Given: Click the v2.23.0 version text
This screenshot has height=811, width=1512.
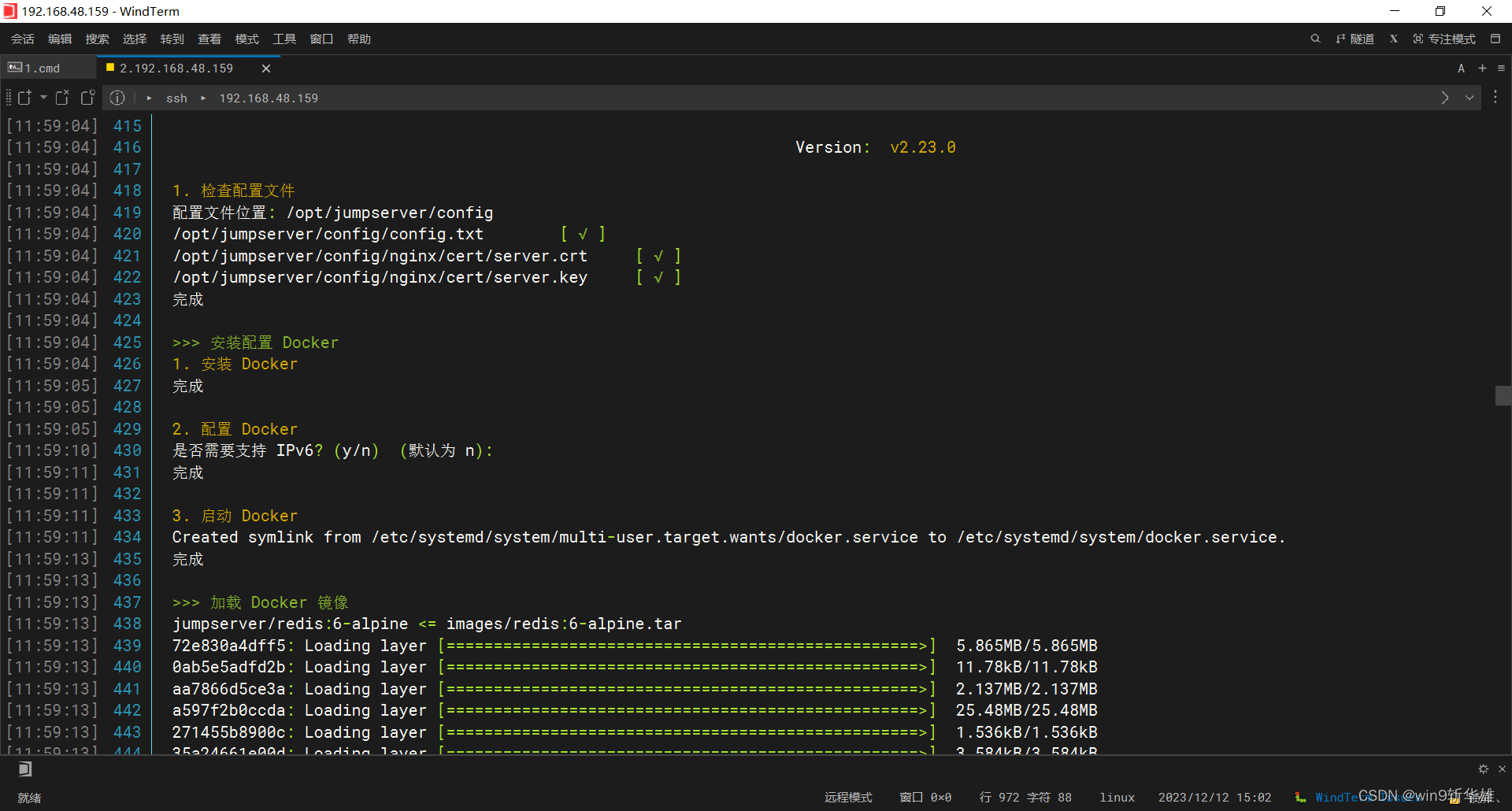Looking at the screenshot, I should pos(923,148).
